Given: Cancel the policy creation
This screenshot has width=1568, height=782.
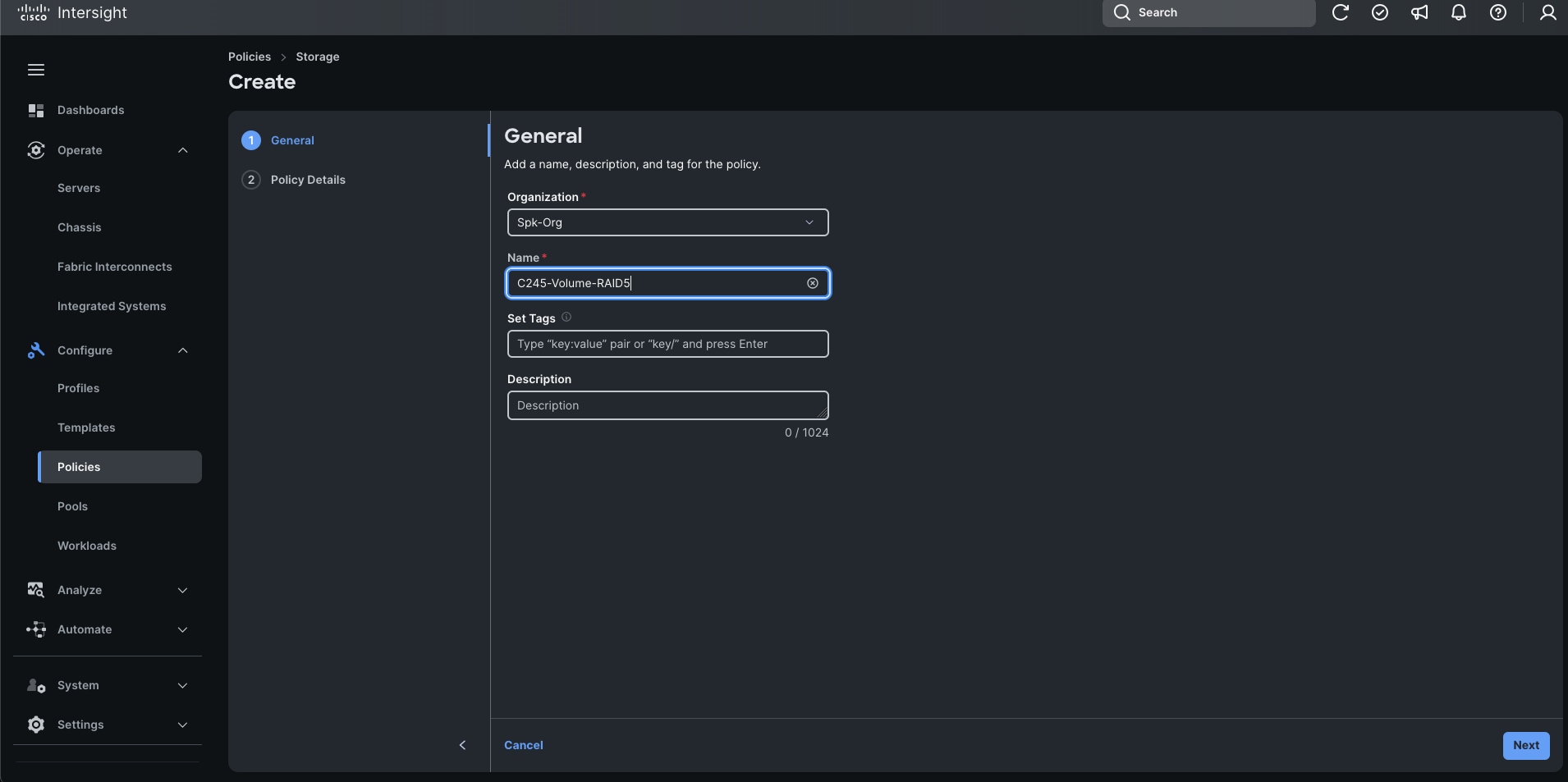Looking at the screenshot, I should tap(524, 745).
